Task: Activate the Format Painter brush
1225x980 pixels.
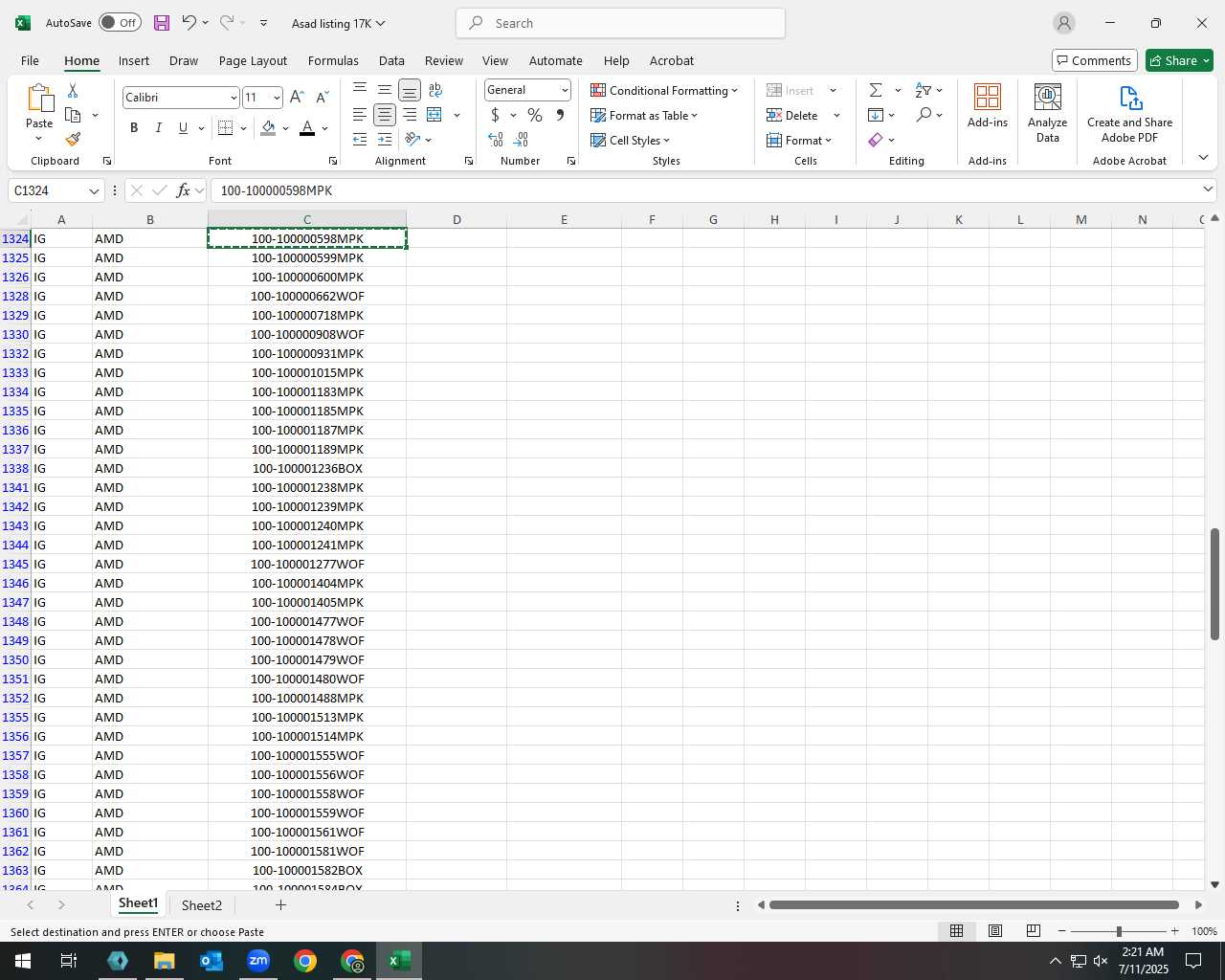Action: [x=73, y=140]
